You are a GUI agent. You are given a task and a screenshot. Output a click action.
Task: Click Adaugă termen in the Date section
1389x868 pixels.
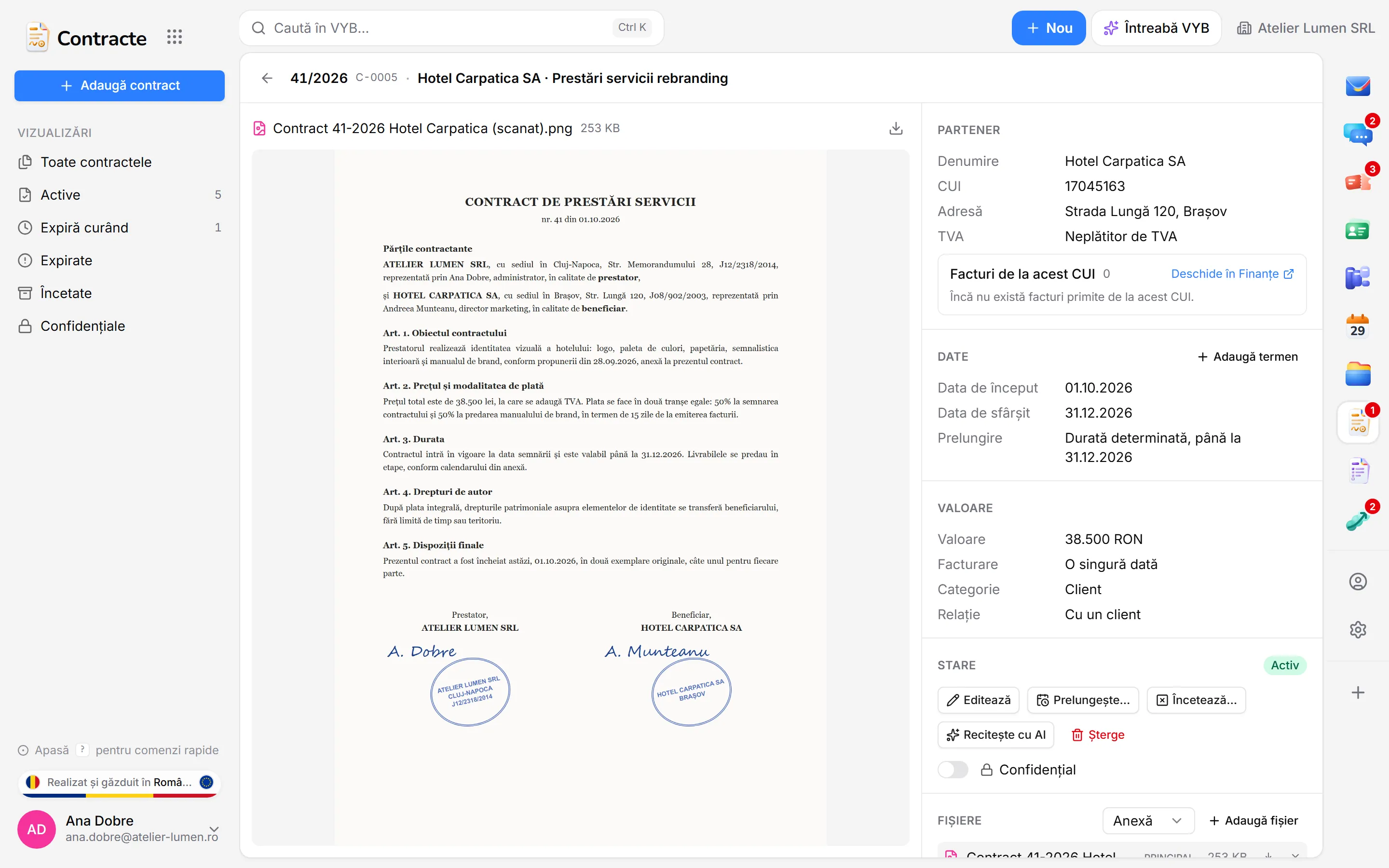coord(1247,356)
